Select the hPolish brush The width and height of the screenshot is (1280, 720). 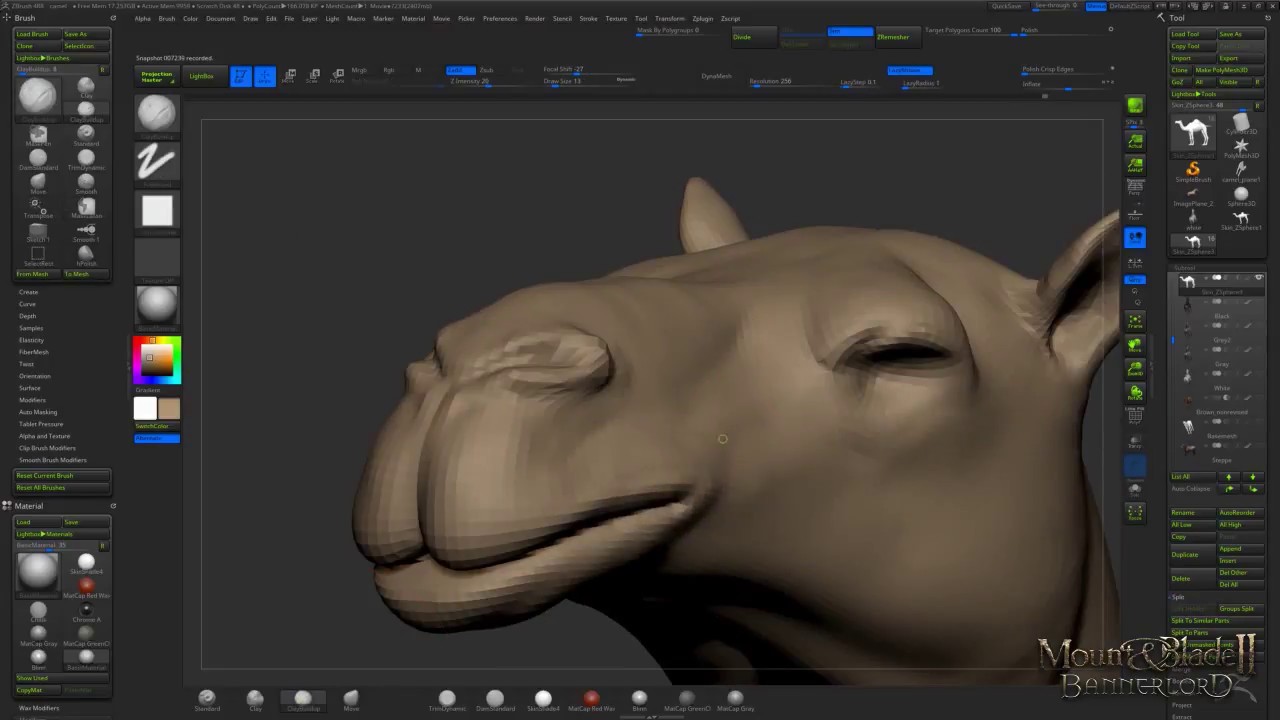tap(86, 255)
